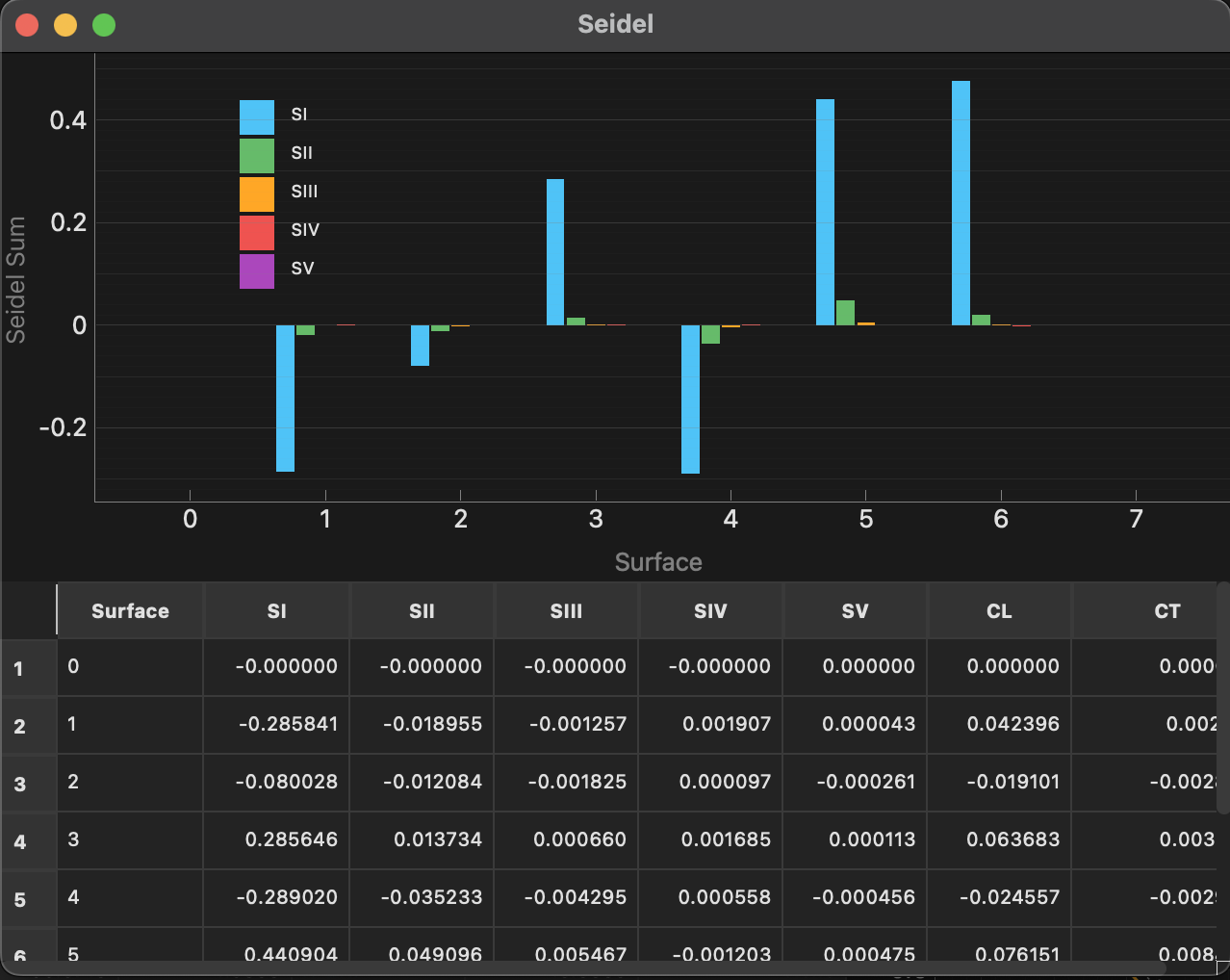Toggle the SI series via its legend label
Screen dimensions: 1230x980
point(298,114)
